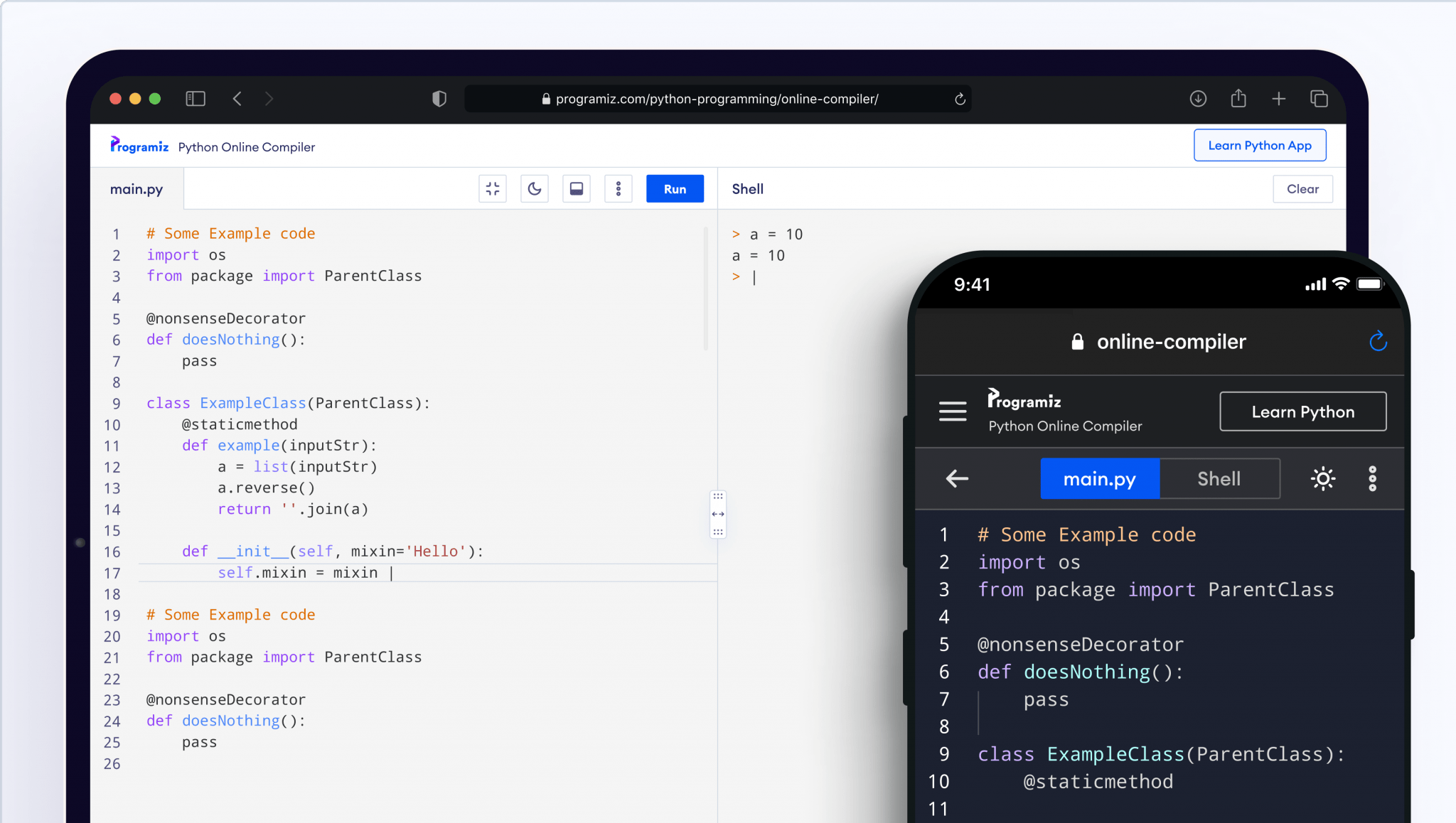Open the desktop editor three-dot menu

(x=619, y=188)
